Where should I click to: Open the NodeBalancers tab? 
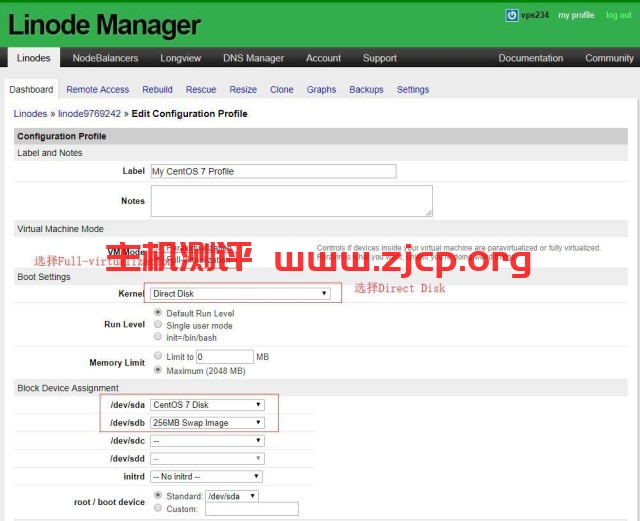coord(105,58)
